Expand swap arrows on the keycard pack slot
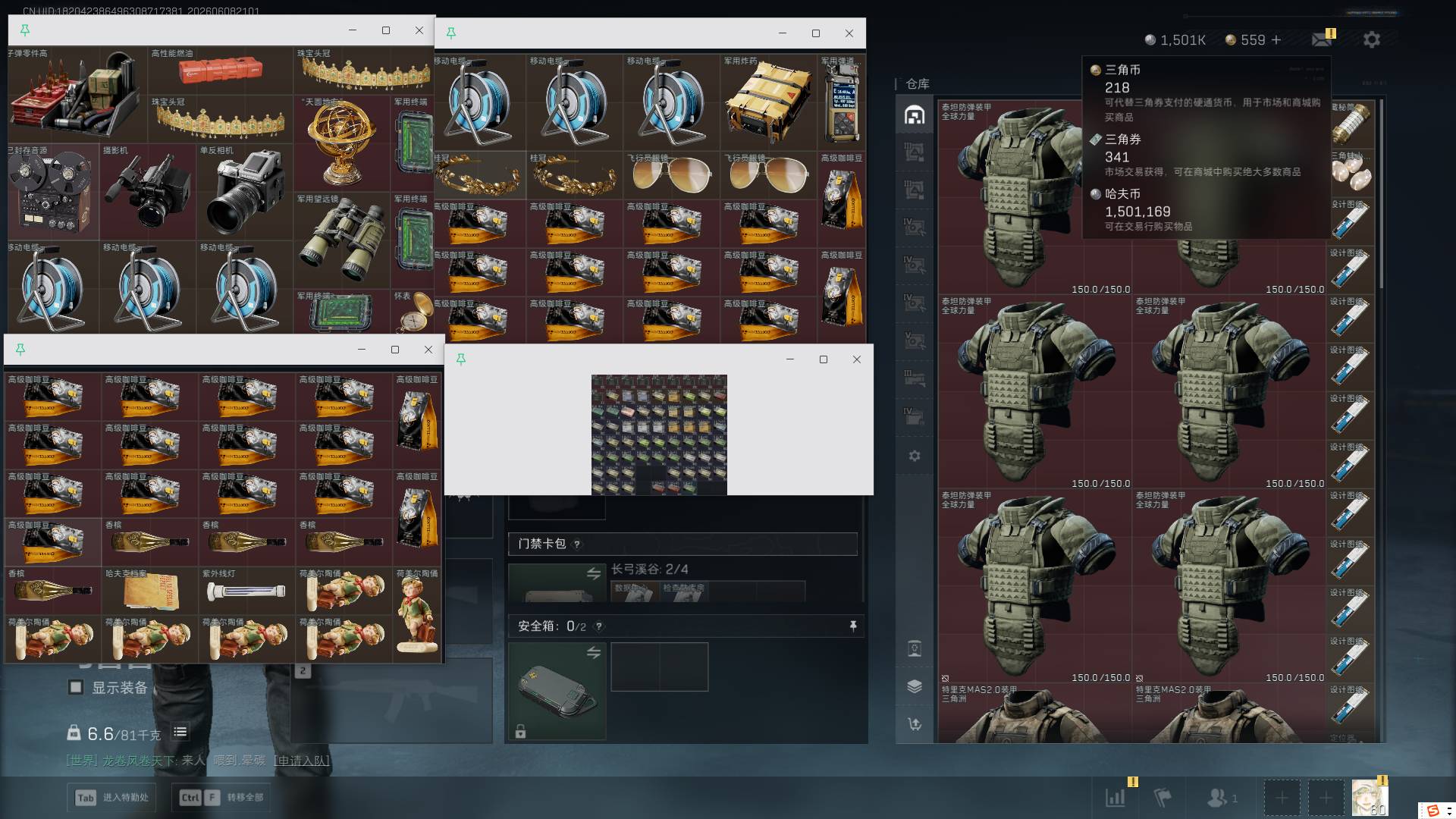 pos(594,574)
